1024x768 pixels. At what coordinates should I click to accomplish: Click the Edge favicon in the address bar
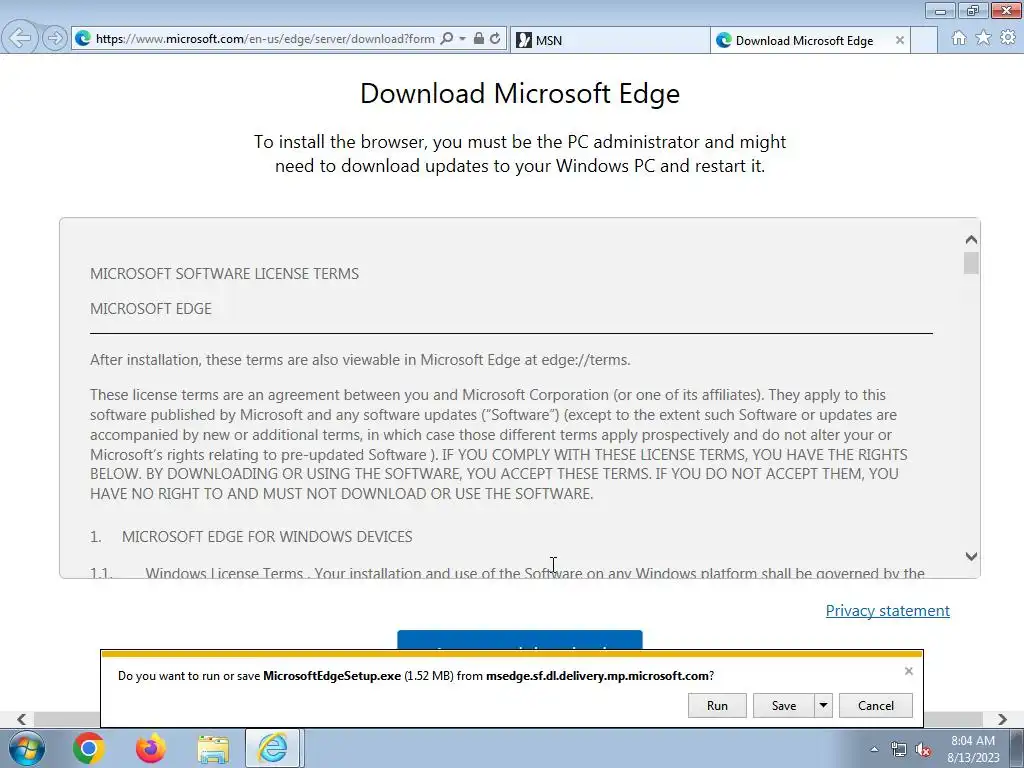[83, 39]
